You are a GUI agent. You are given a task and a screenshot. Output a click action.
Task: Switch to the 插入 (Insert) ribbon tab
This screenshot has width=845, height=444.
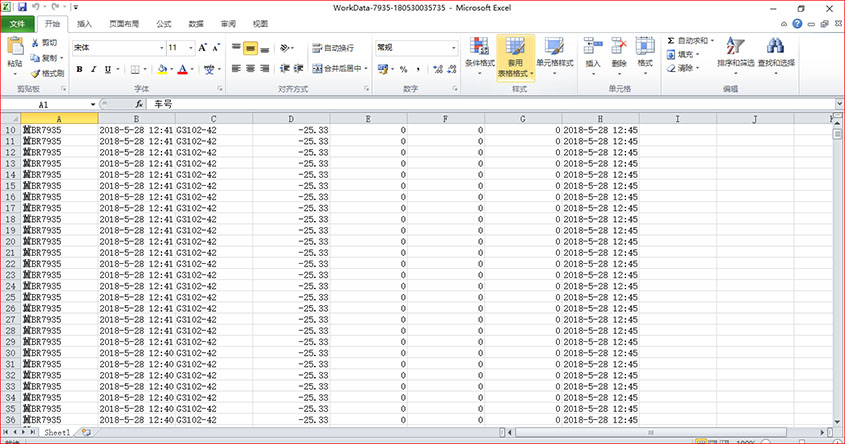(85, 23)
